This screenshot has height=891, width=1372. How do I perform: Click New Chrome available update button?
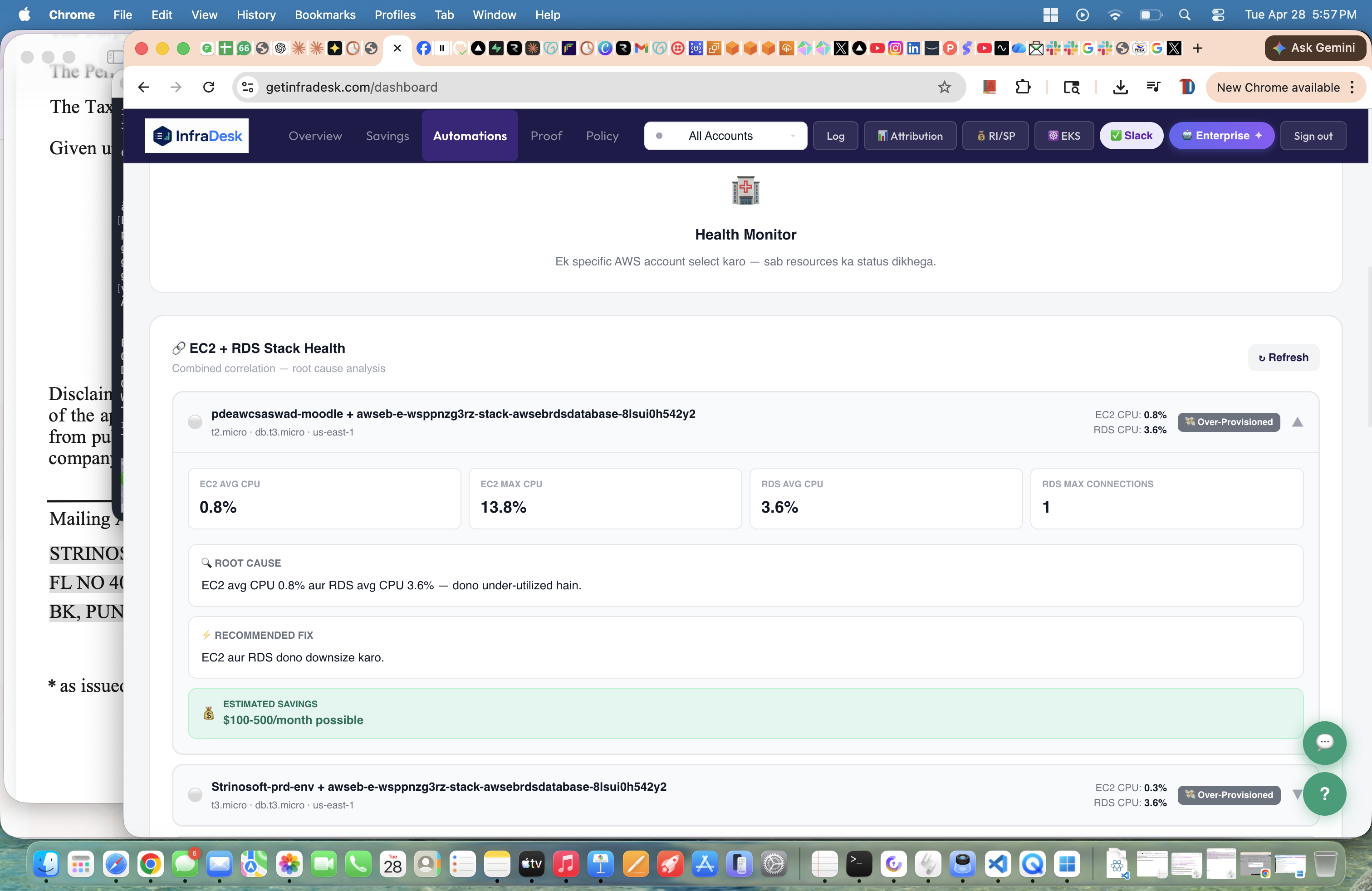click(1279, 87)
